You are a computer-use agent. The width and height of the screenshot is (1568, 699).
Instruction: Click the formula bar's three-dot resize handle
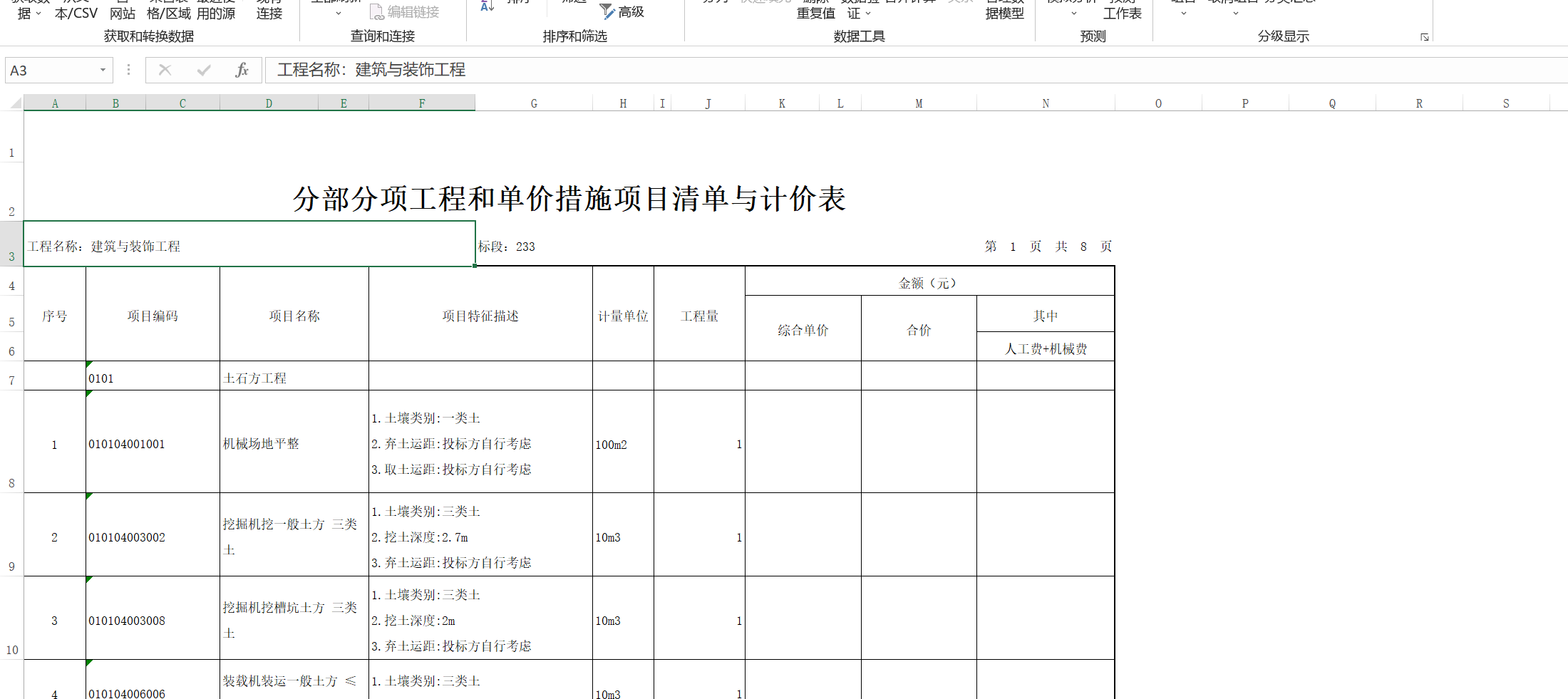[128, 70]
